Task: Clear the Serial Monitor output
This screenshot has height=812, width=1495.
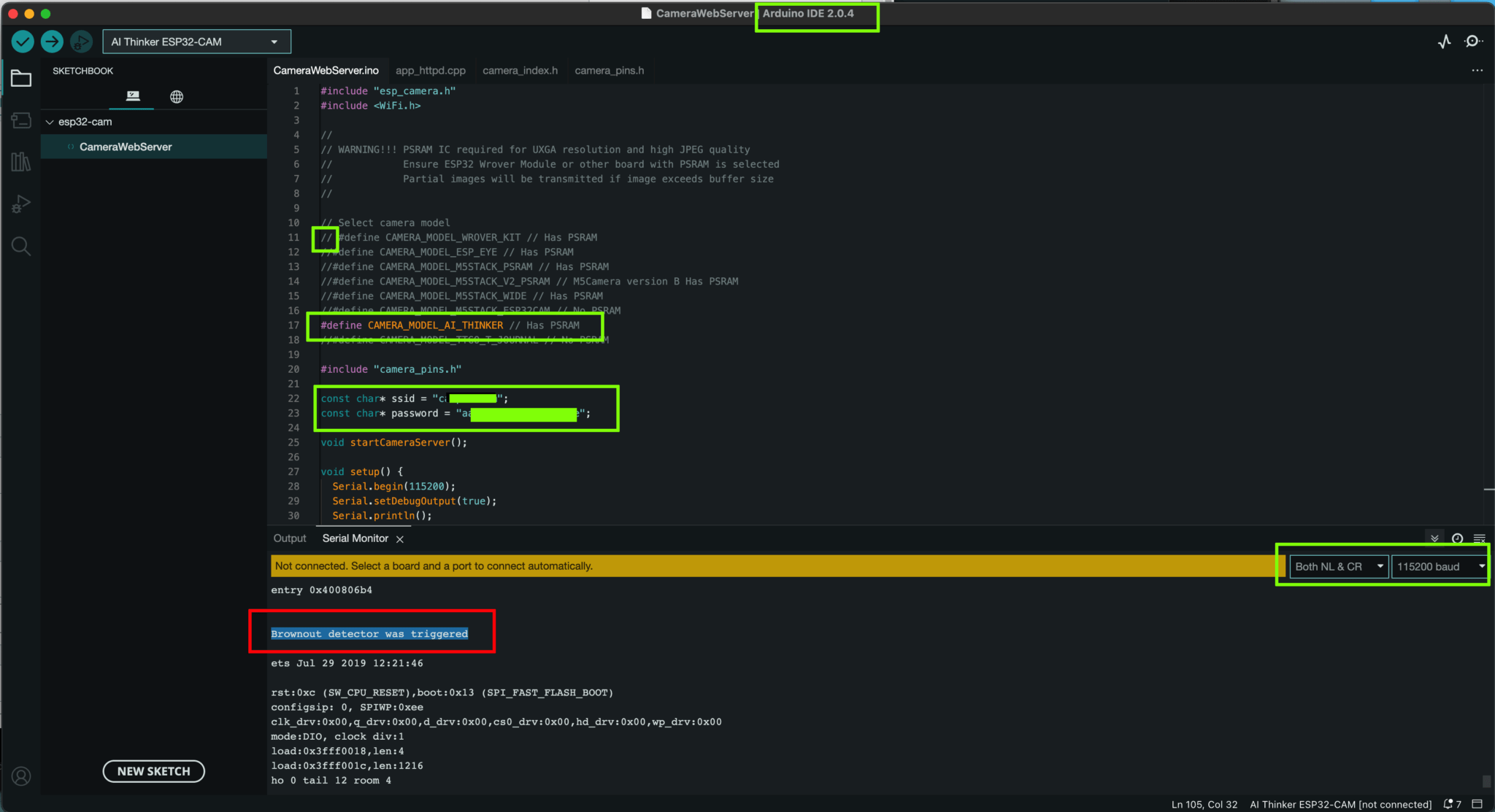Action: [1480, 538]
